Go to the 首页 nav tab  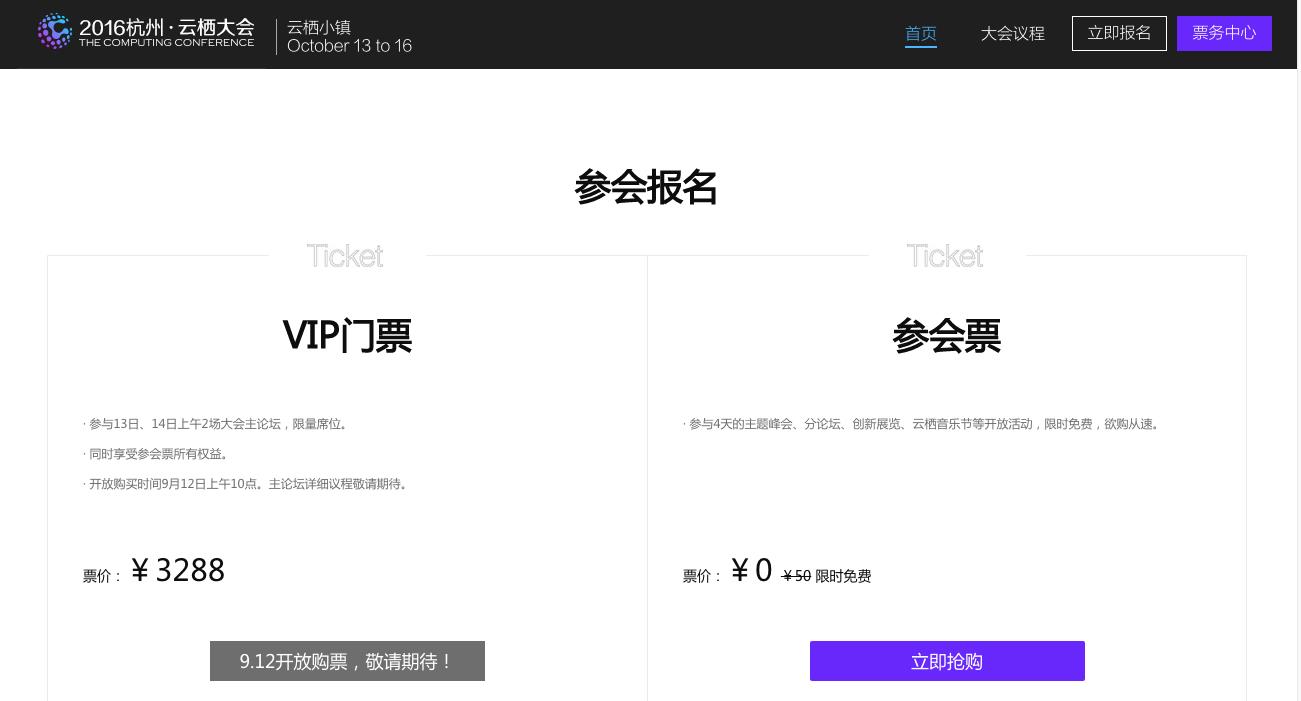point(920,34)
